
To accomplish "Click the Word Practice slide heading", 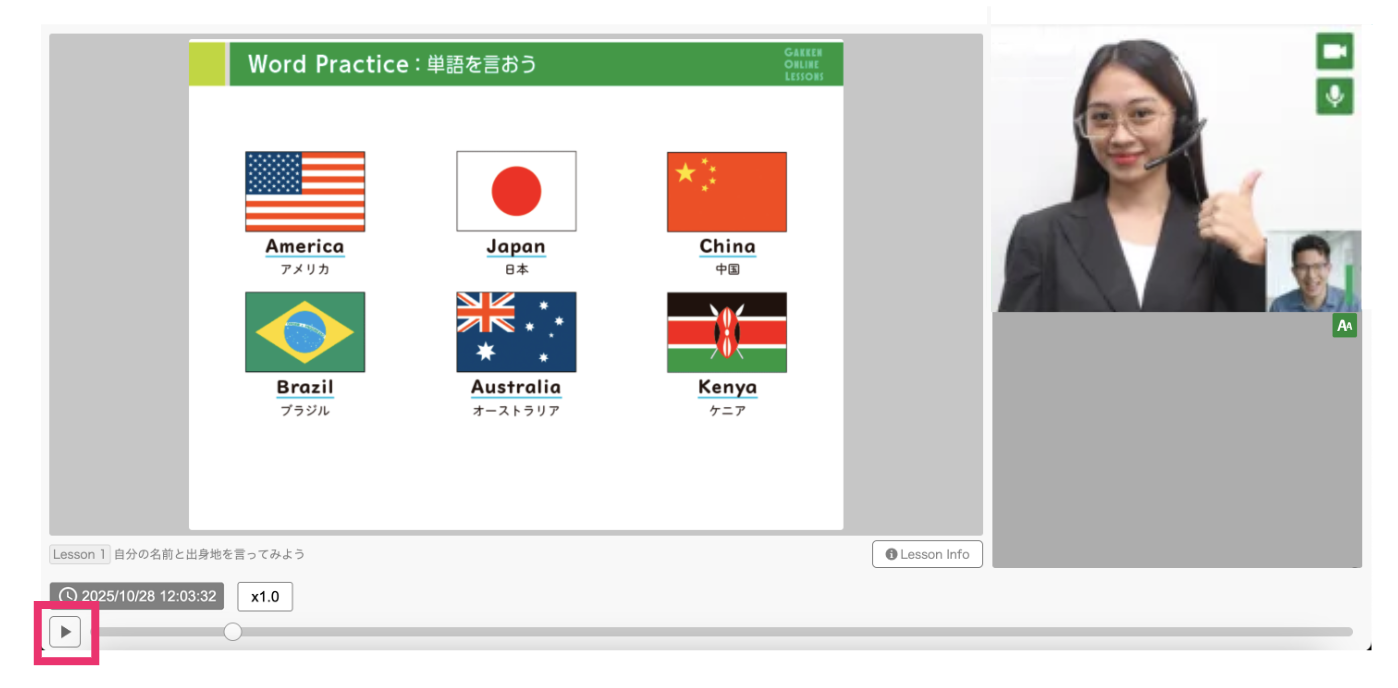I will coord(392,64).
